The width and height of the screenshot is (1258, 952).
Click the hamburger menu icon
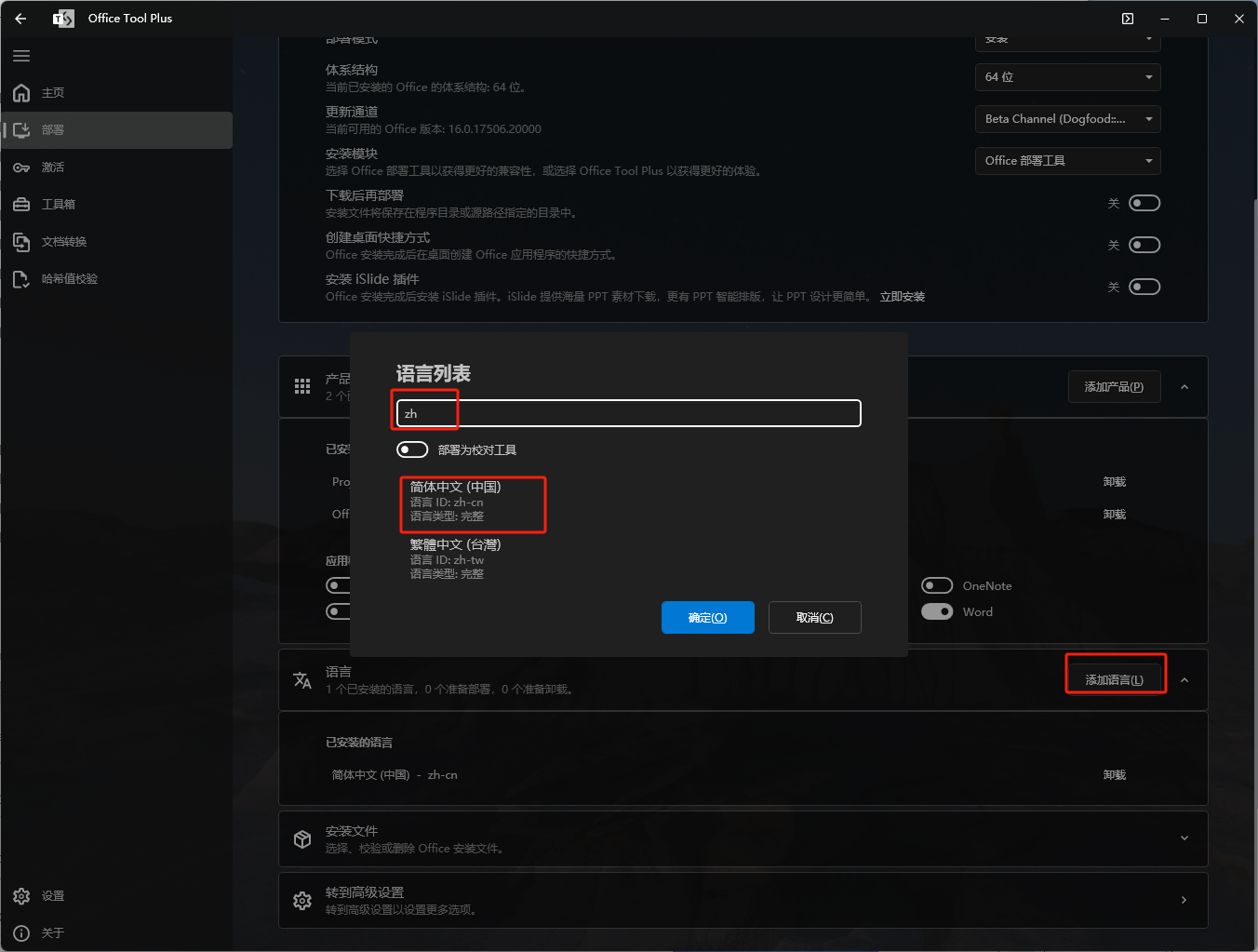pyautogui.click(x=21, y=56)
